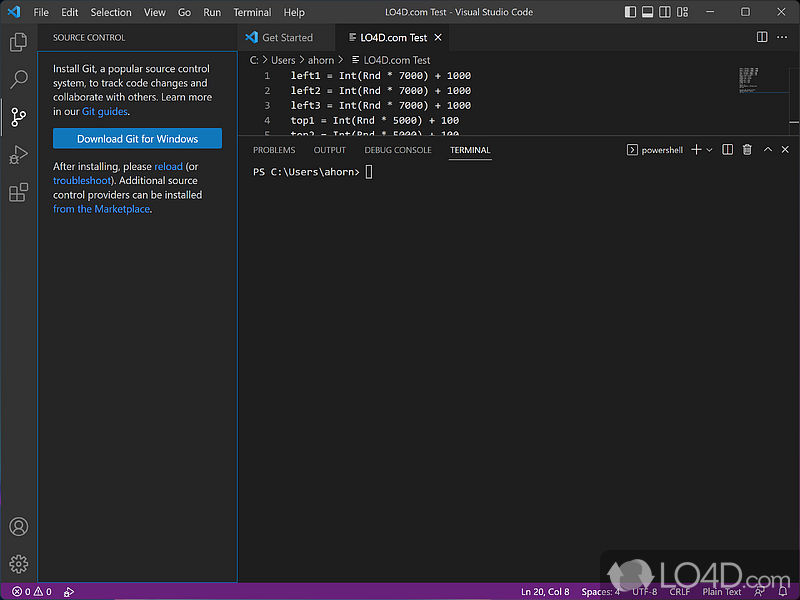Screen dimensions: 800x600
Task: Open the terminal profile dropdown chevron
Action: pos(709,149)
